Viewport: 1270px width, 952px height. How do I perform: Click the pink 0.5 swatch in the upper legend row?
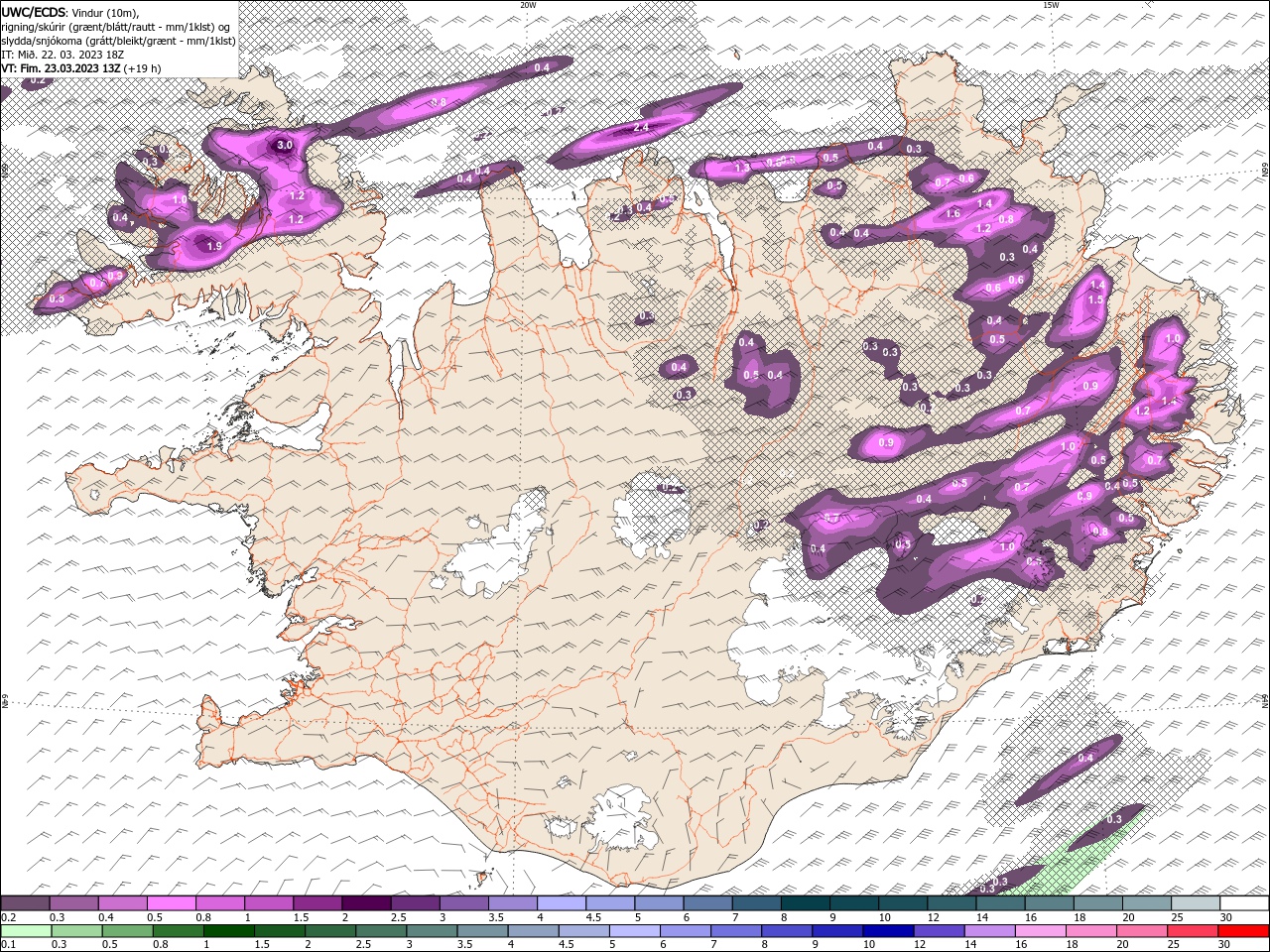pyautogui.click(x=171, y=903)
